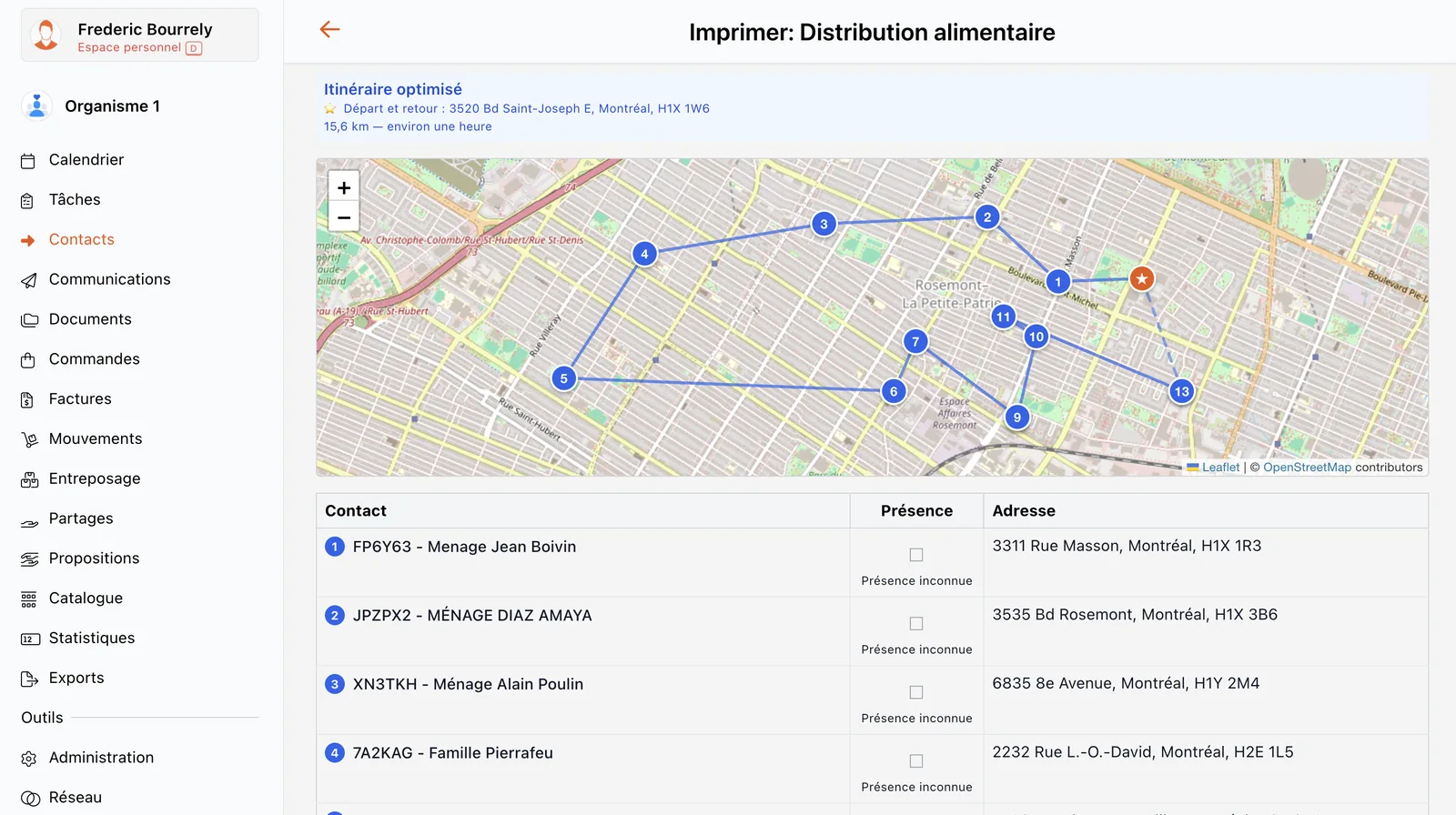The height and width of the screenshot is (815, 1456).
Task: Click the Commandes bag icon
Action: coord(28,360)
